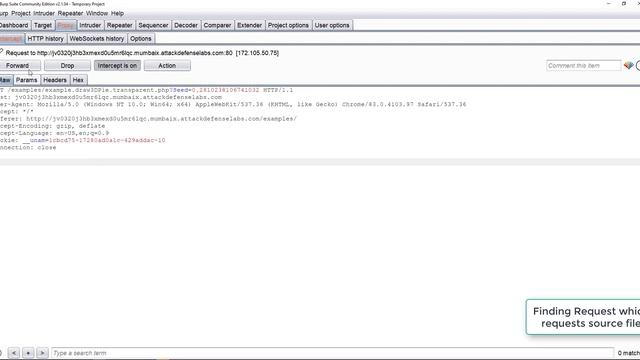Click the Accept-Encoding: gzip, deflate line

click(x=52, y=126)
